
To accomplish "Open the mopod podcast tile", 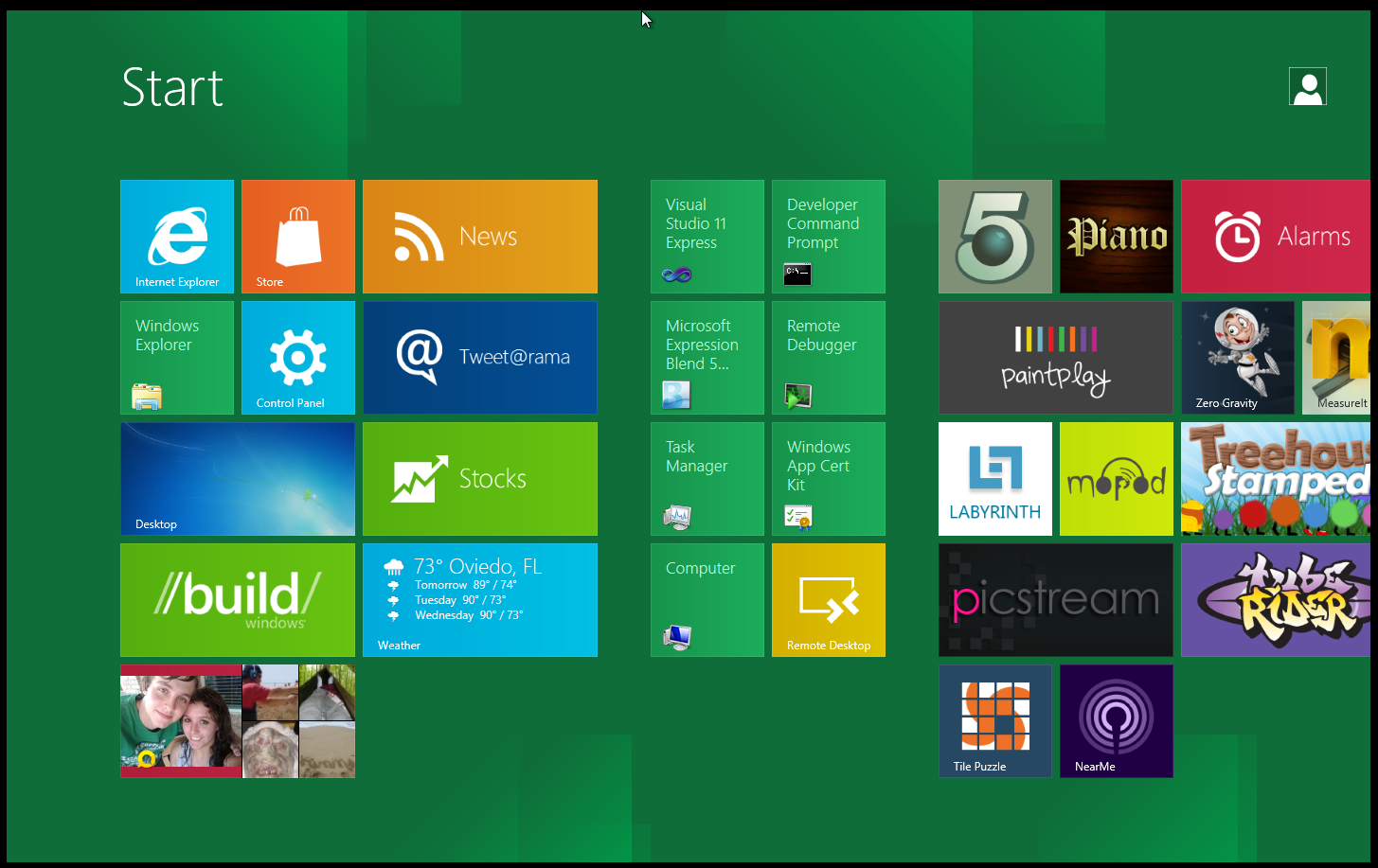I will tap(1117, 479).
